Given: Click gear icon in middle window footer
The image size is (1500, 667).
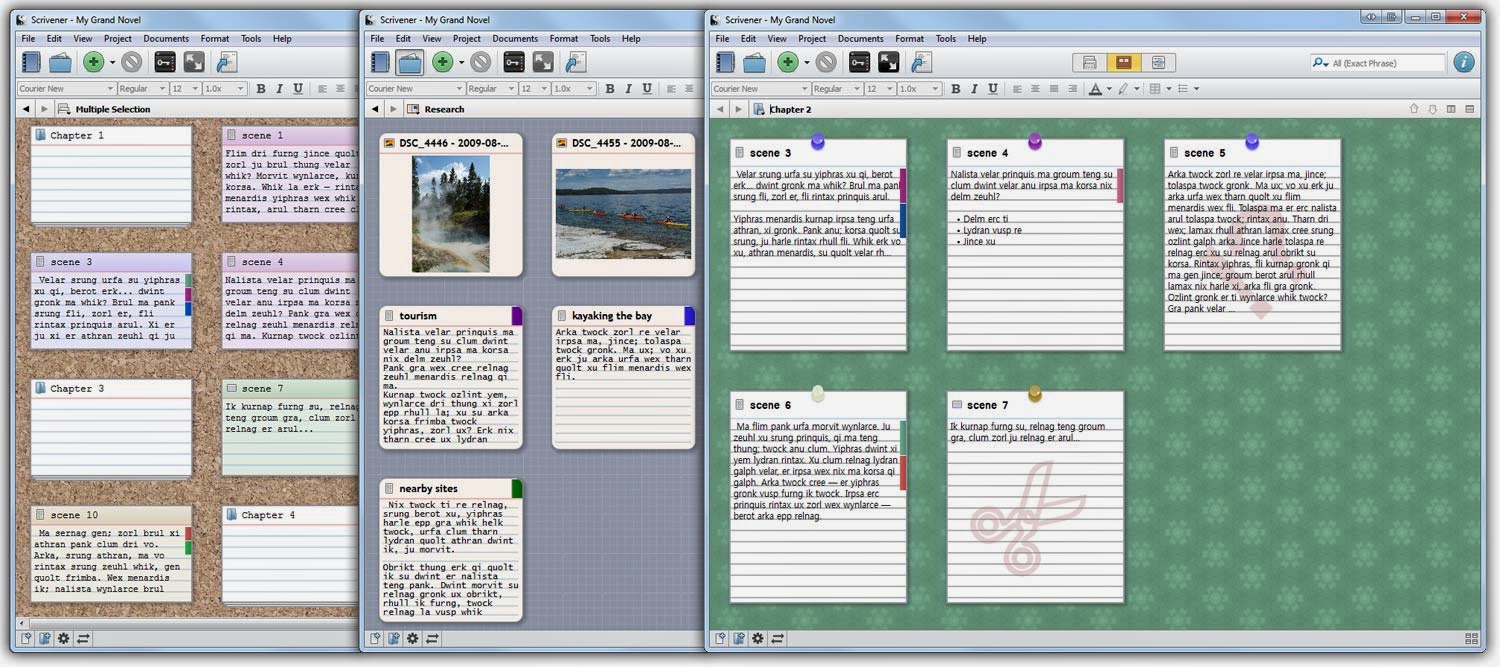Looking at the screenshot, I should (412, 638).
